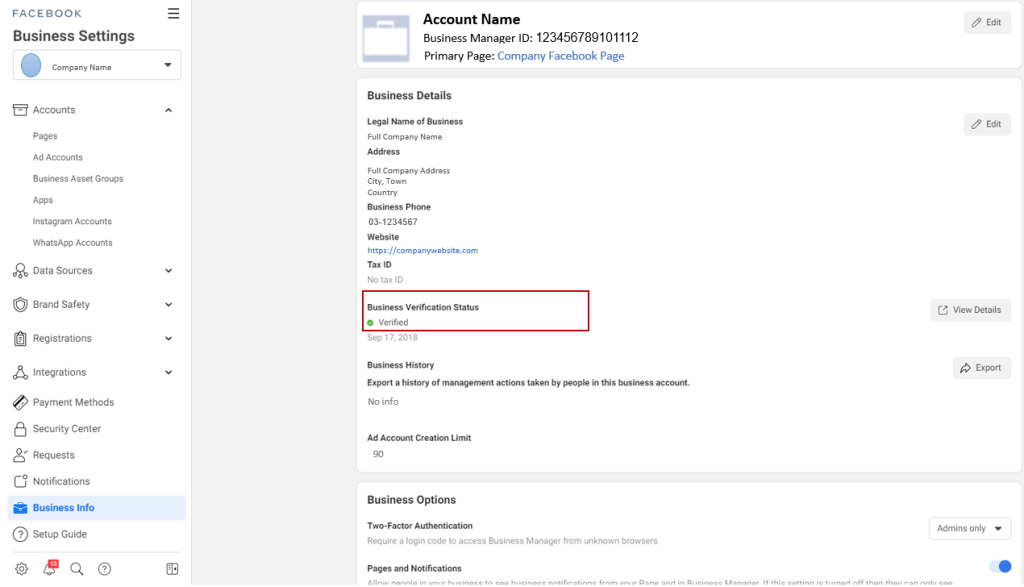Open Requests page
Viewport: 1024px width, 587px height.
coord(54,455)
